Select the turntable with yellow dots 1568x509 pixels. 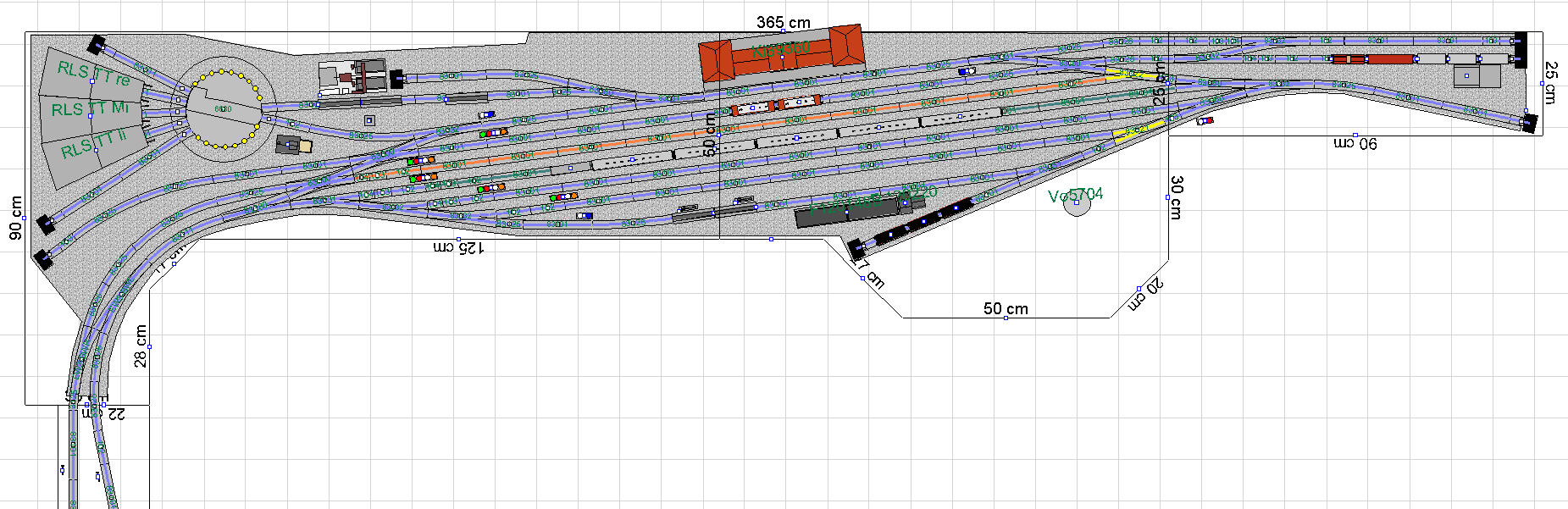click(x=223, y=109)
